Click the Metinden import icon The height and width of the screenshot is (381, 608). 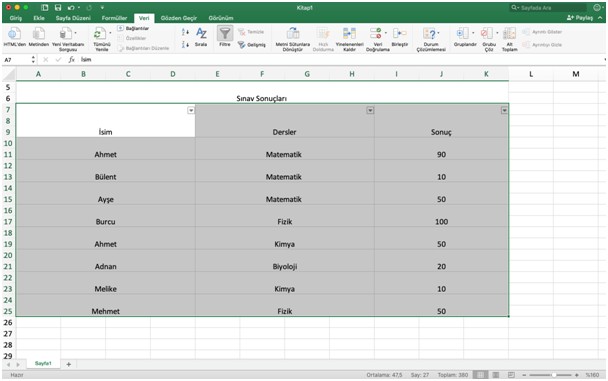[x=38, y=34]
